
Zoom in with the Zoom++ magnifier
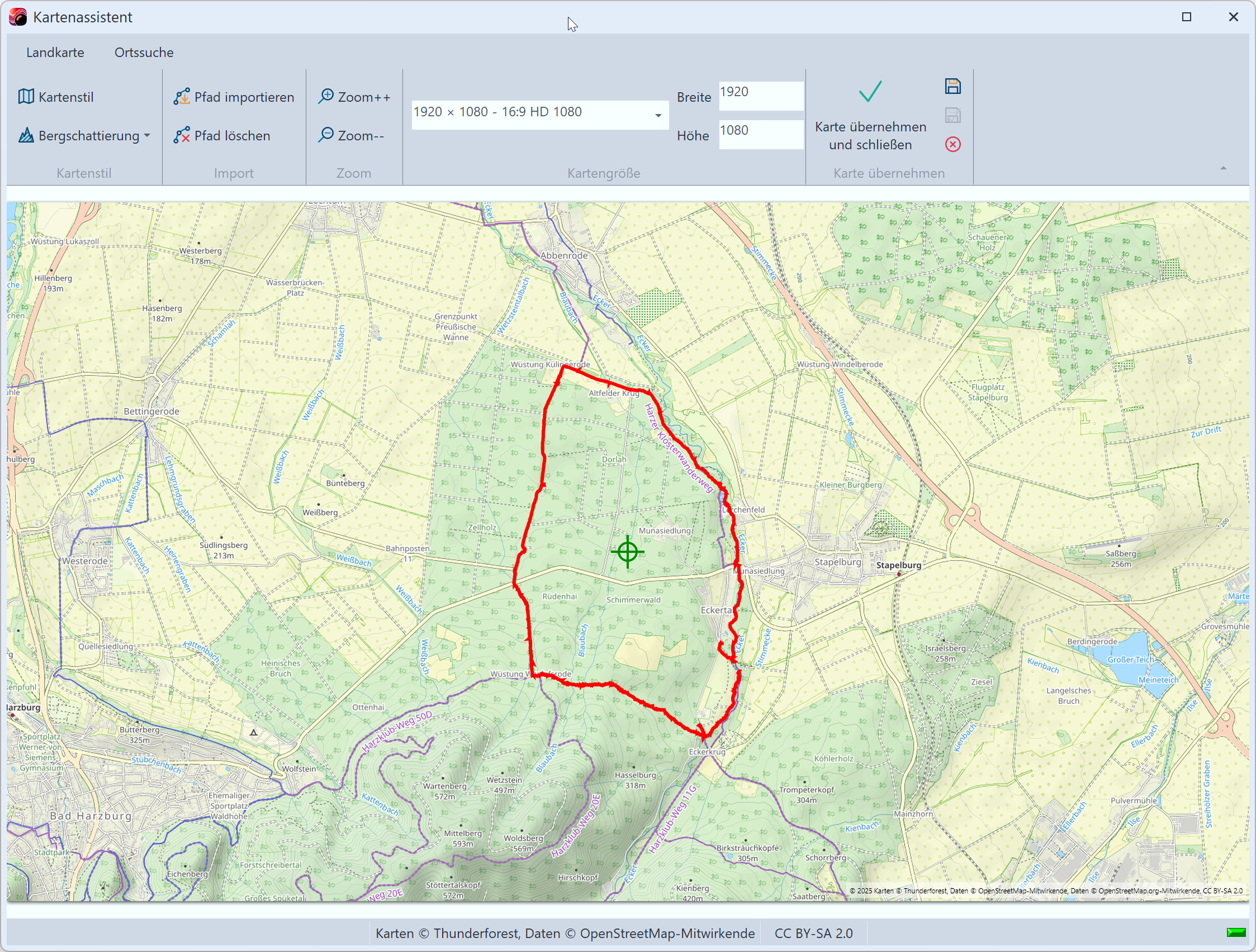pyautogui.click(x=326, y=96)
